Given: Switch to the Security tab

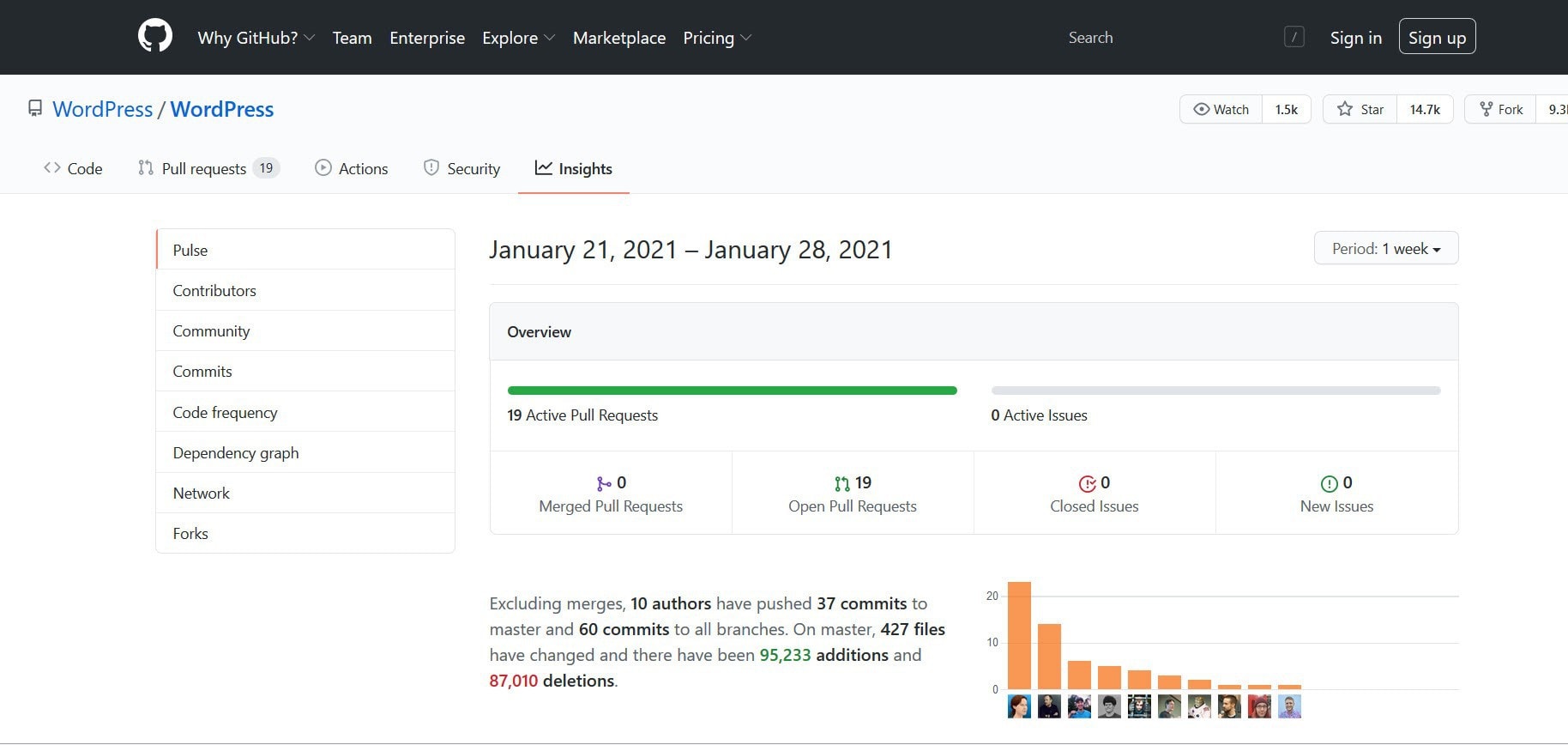Looking at the screenshot, I should pyautogui.click(x=461, y=168).
